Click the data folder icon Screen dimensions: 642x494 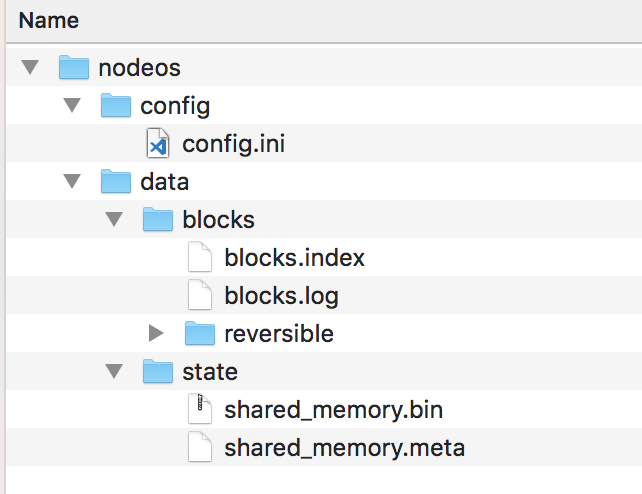117,182
